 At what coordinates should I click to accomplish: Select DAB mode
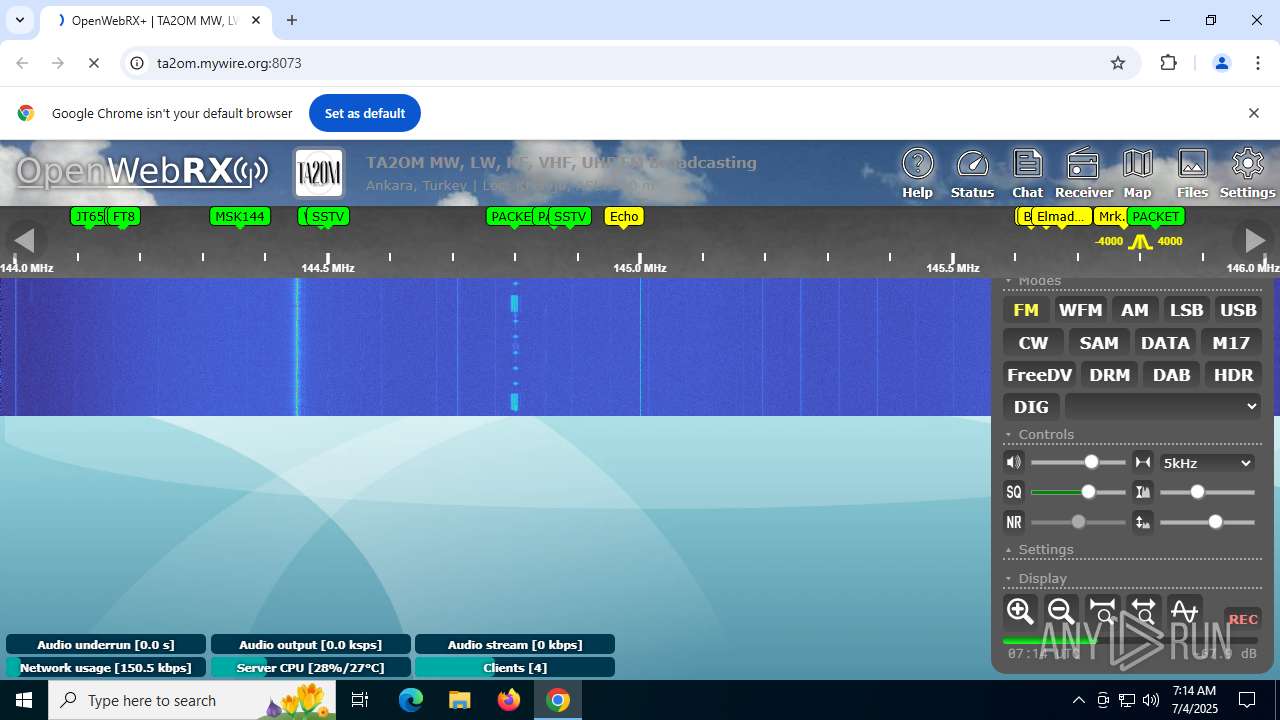point(1171,375)
